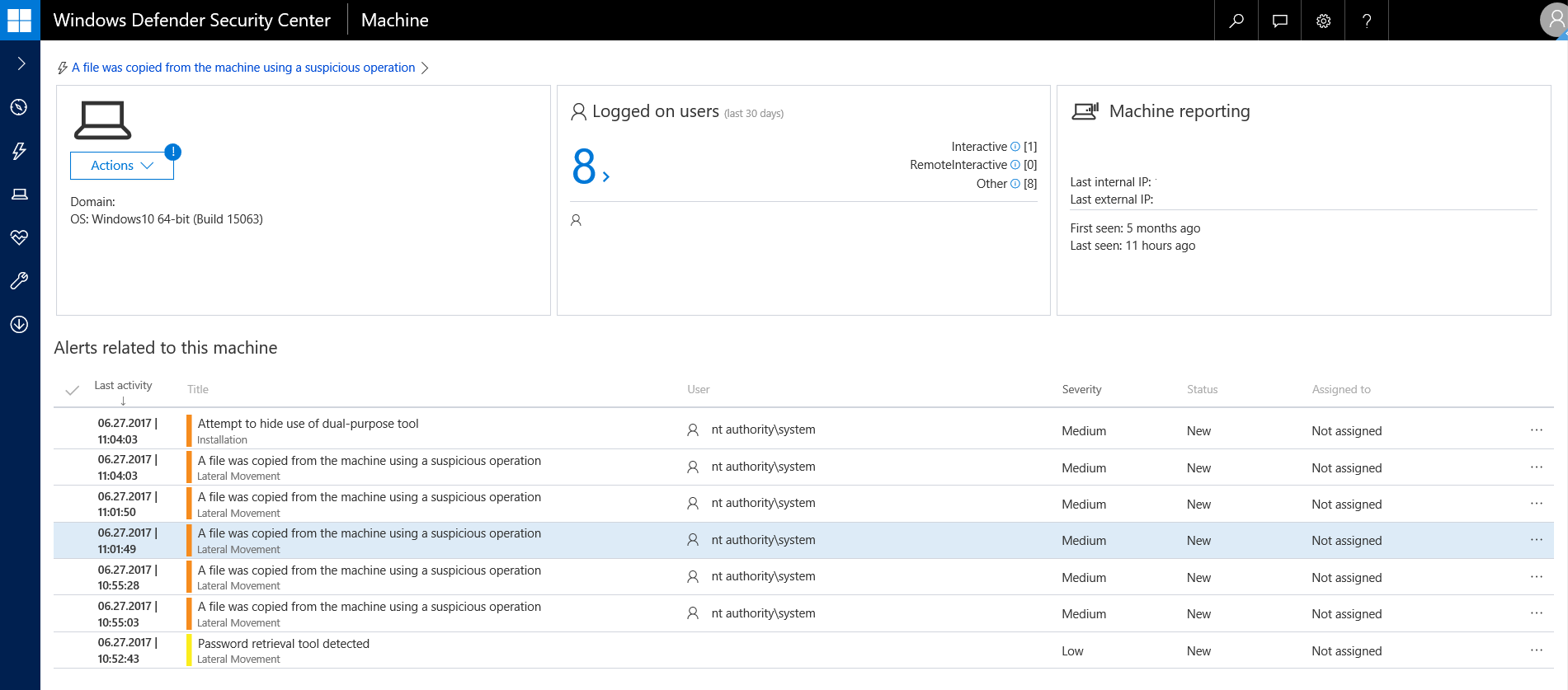The width and height of the screenshot is (1568, 690).
Task: Click the 'Last seen: 11 hours ago' text
Action: click(x=1132, y=246)
